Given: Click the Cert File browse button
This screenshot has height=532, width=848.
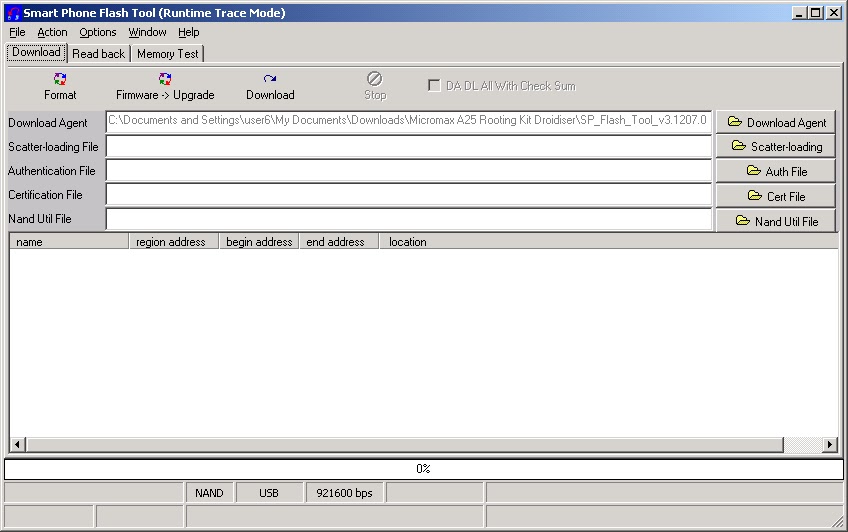Looking at the screenshot, I should click(776, 196).
